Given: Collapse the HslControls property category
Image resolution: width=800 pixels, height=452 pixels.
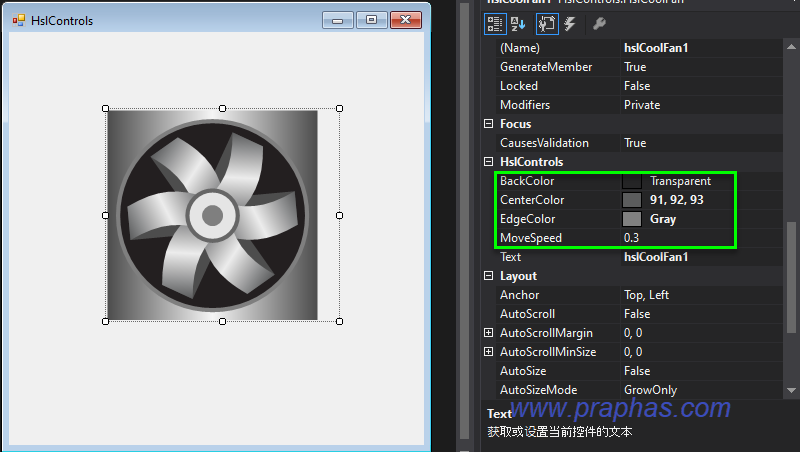Looking at the screenshot, I should tap(488, 162).
